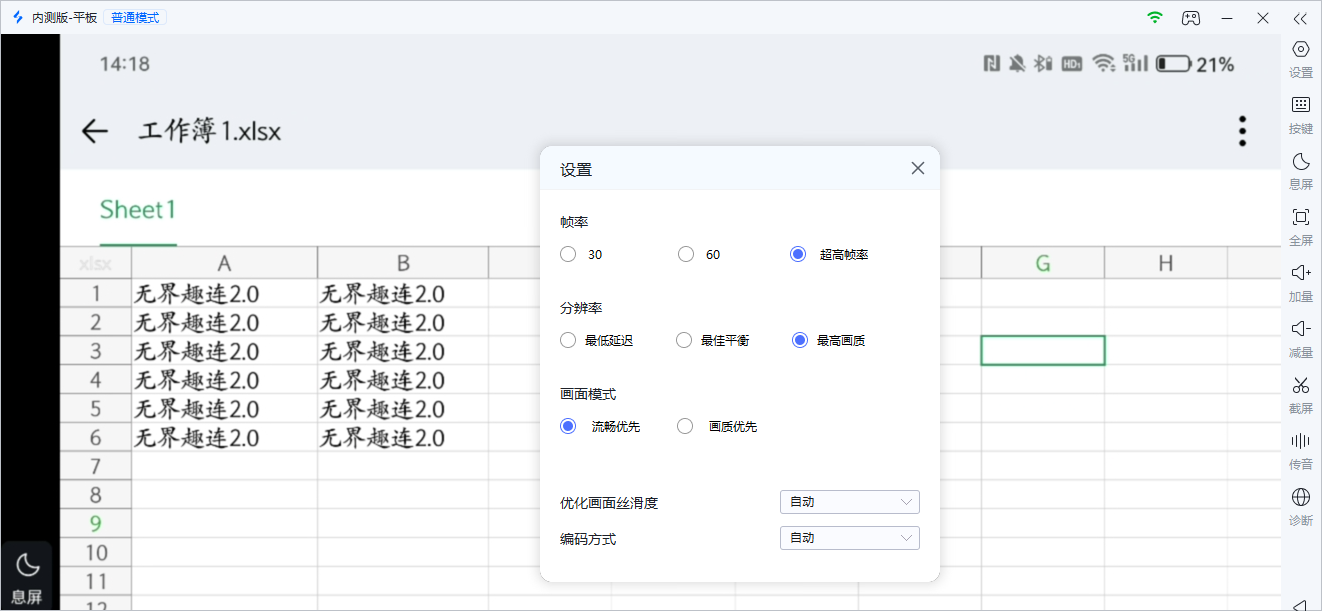This screenshot has width=1322, height=611.
Task: Select the row 9 header in the spreadsheet
Action: coord(96,523)
